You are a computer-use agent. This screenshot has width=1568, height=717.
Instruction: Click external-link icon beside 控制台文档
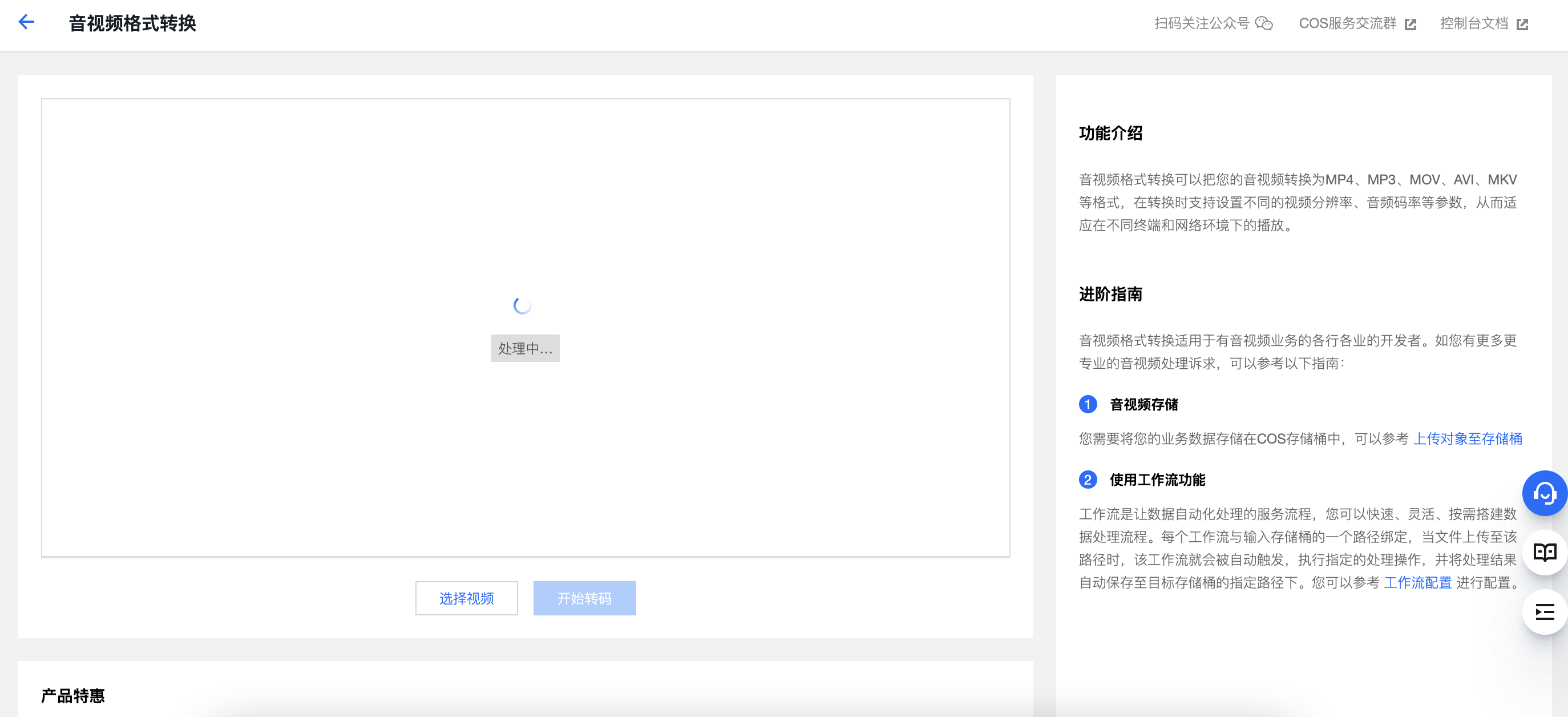(x=1522, y=25)
